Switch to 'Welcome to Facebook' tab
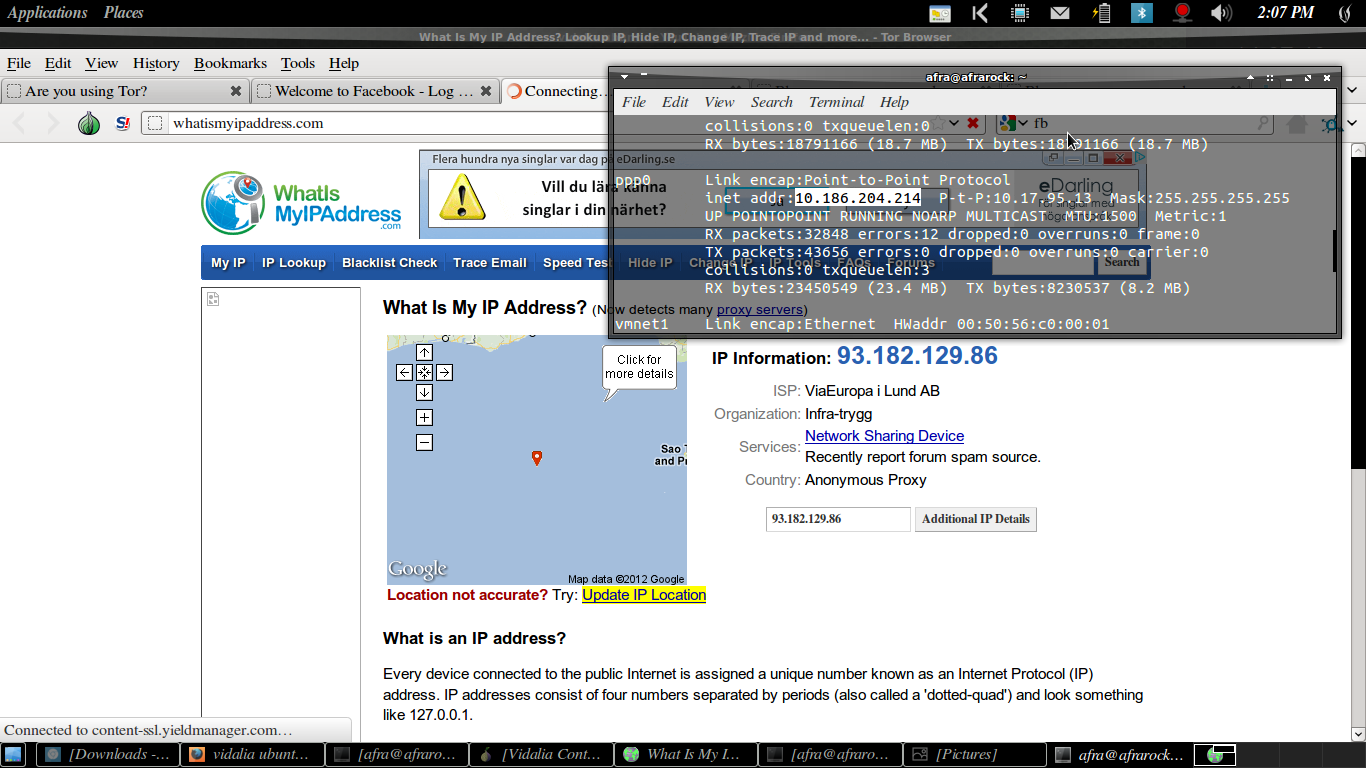 click(x=375, y=91)
